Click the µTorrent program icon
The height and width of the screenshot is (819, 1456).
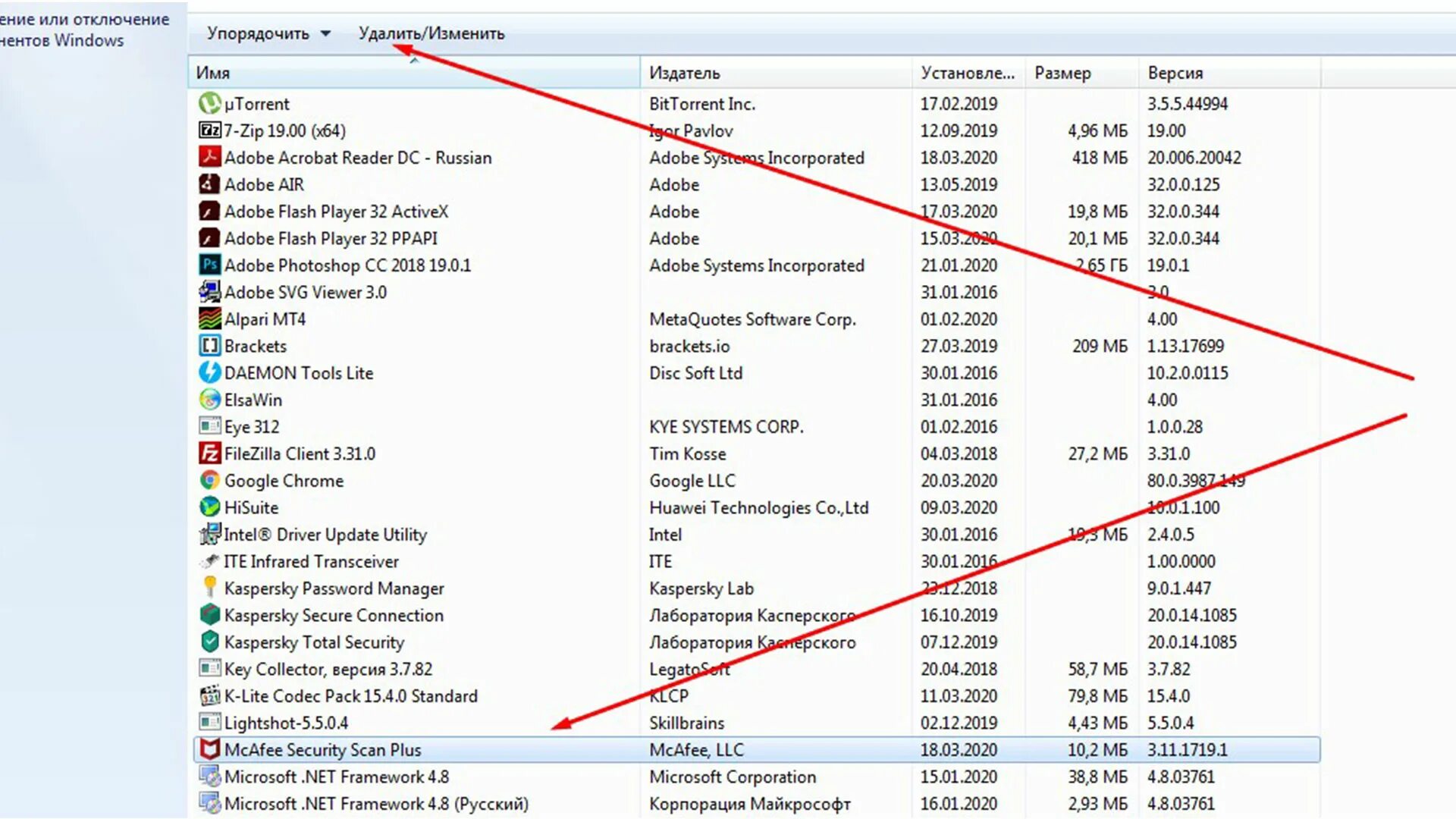click(x=209, y=103)
